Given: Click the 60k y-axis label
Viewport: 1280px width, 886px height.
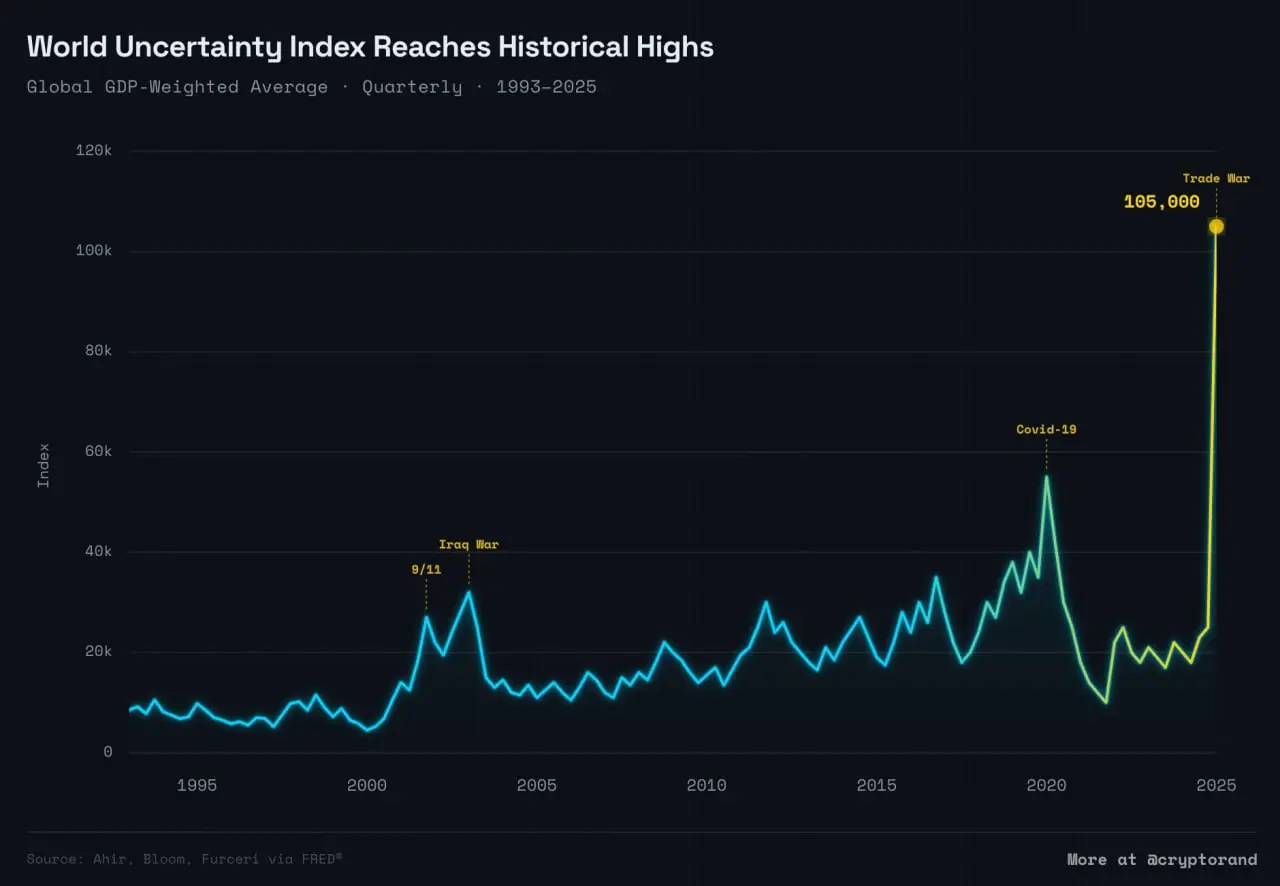Looking at the screenshot, I should coord(97,451).
